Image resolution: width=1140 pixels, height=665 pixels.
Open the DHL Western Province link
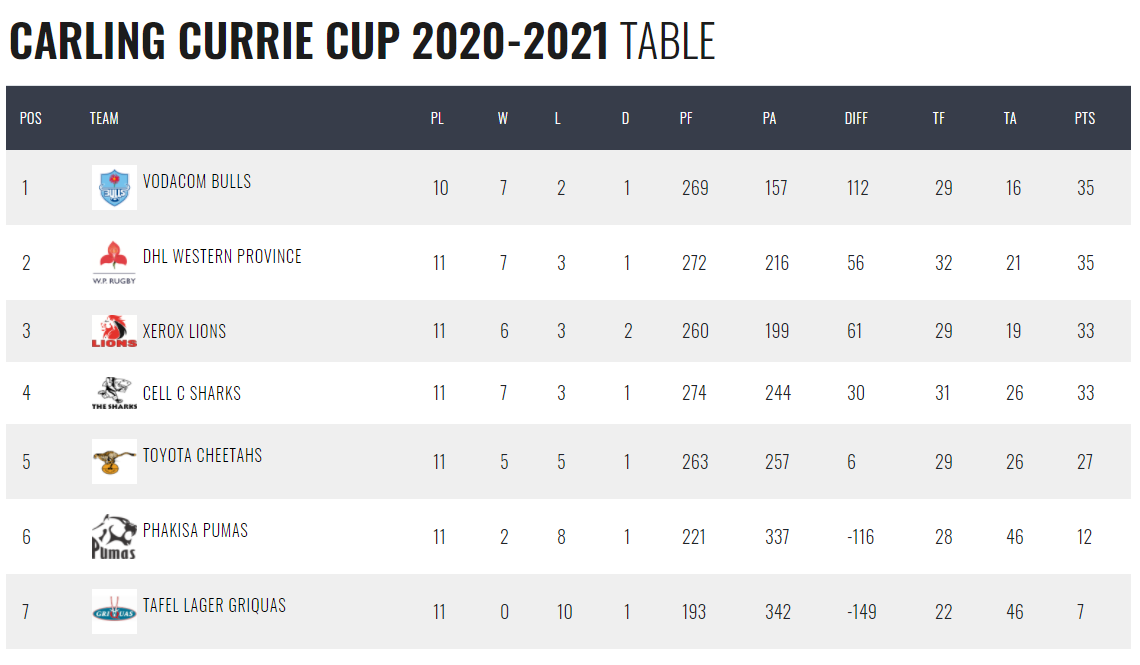click(222, 256)
